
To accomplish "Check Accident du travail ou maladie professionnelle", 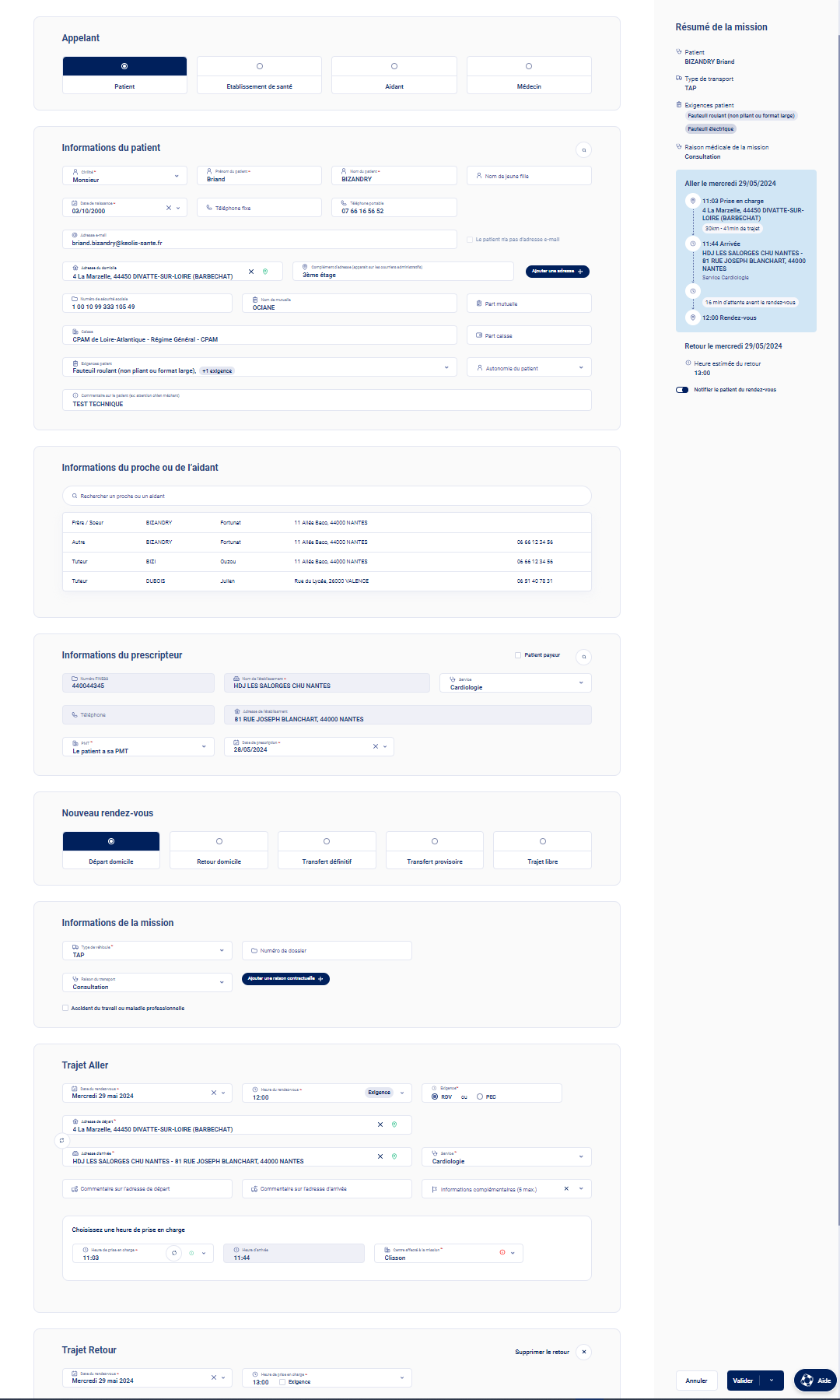I will point(65,1008).
